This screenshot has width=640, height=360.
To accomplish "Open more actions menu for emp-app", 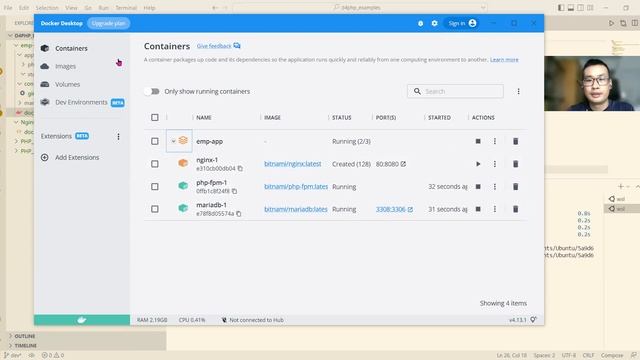I will coord(495,141).
